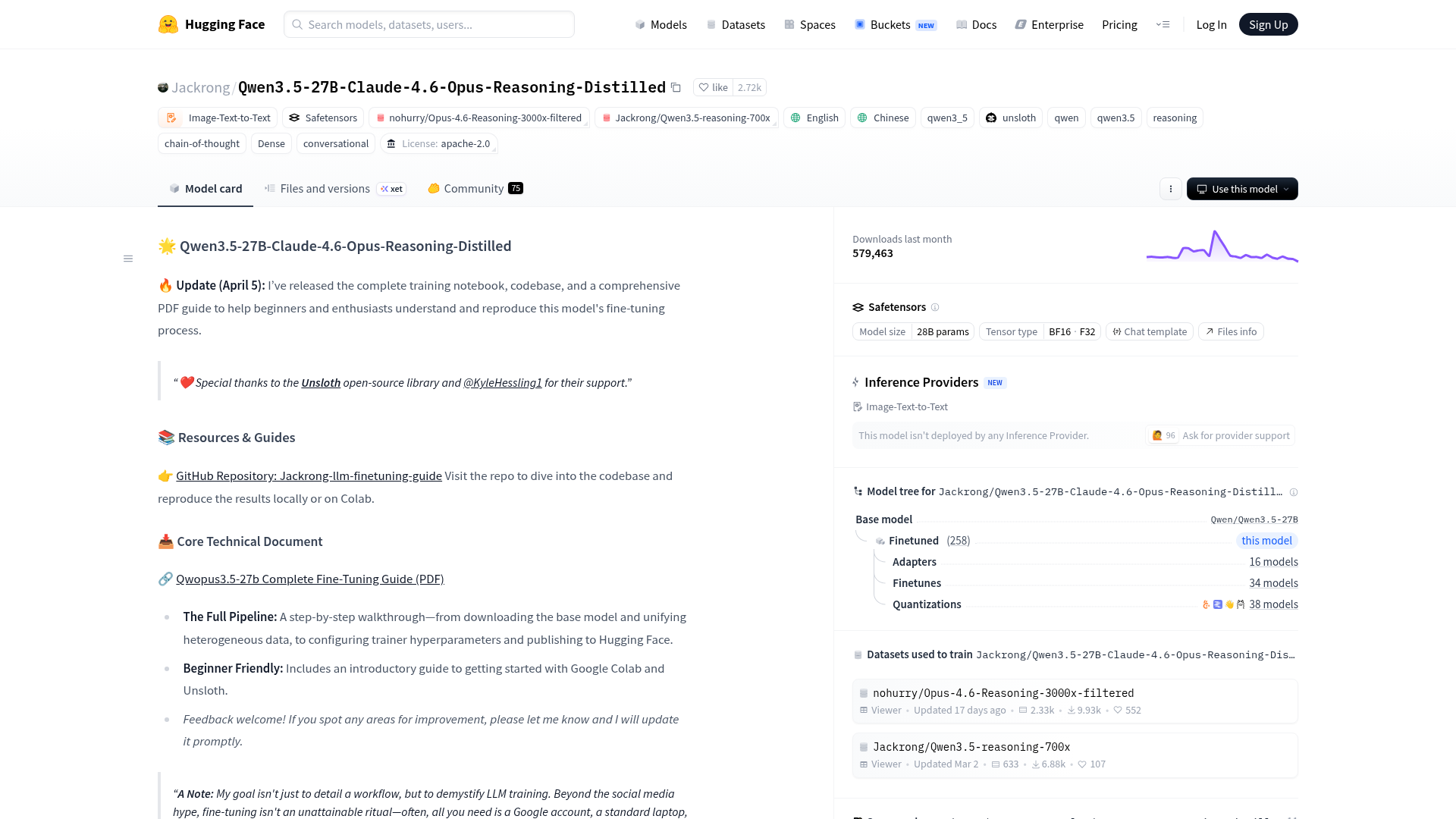Open the navigation overflow menu icon
This screenshot has width=1456, height=819.
(x=1163, y=24)
